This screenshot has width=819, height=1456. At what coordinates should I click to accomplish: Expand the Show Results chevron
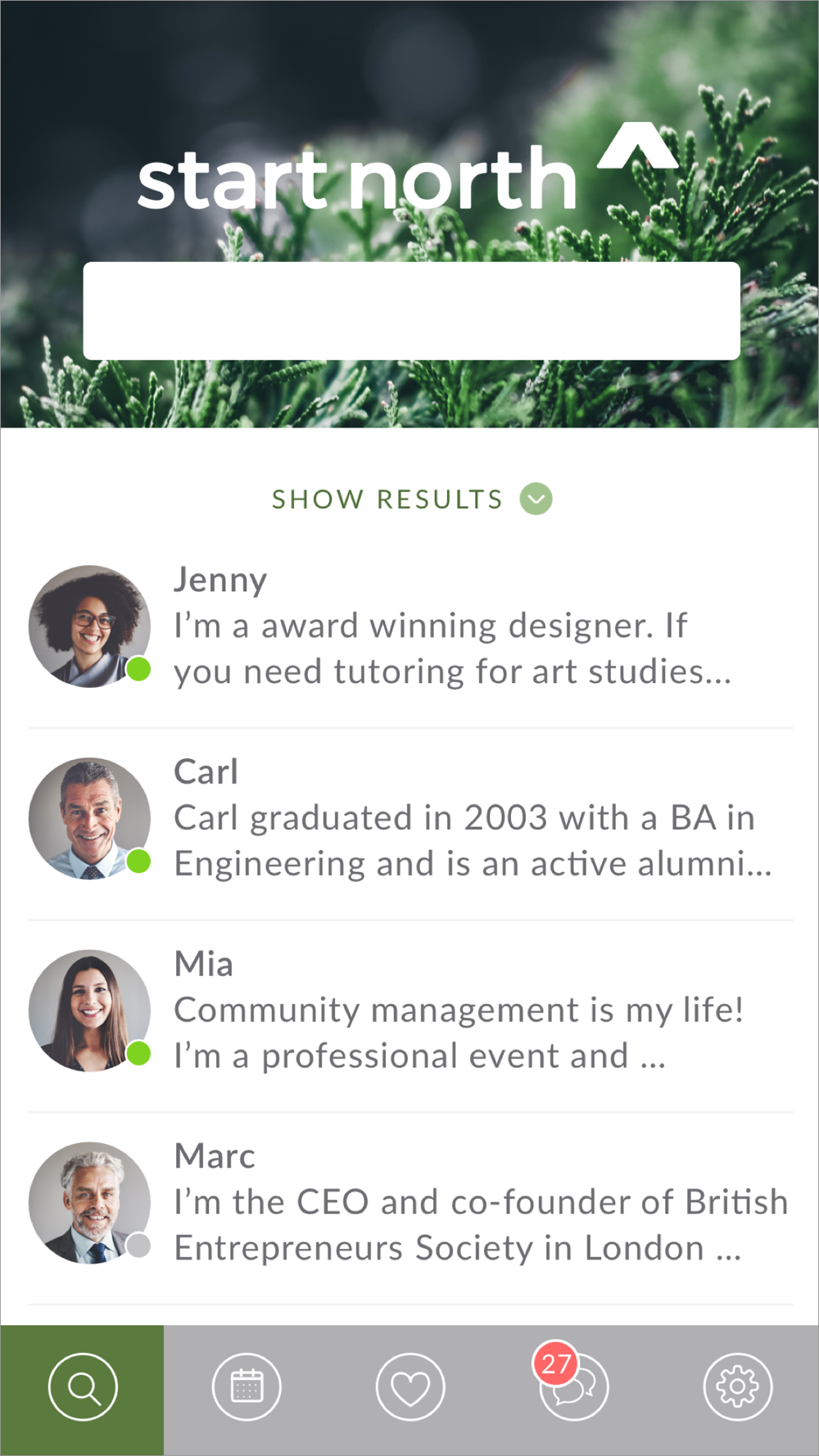536,499
